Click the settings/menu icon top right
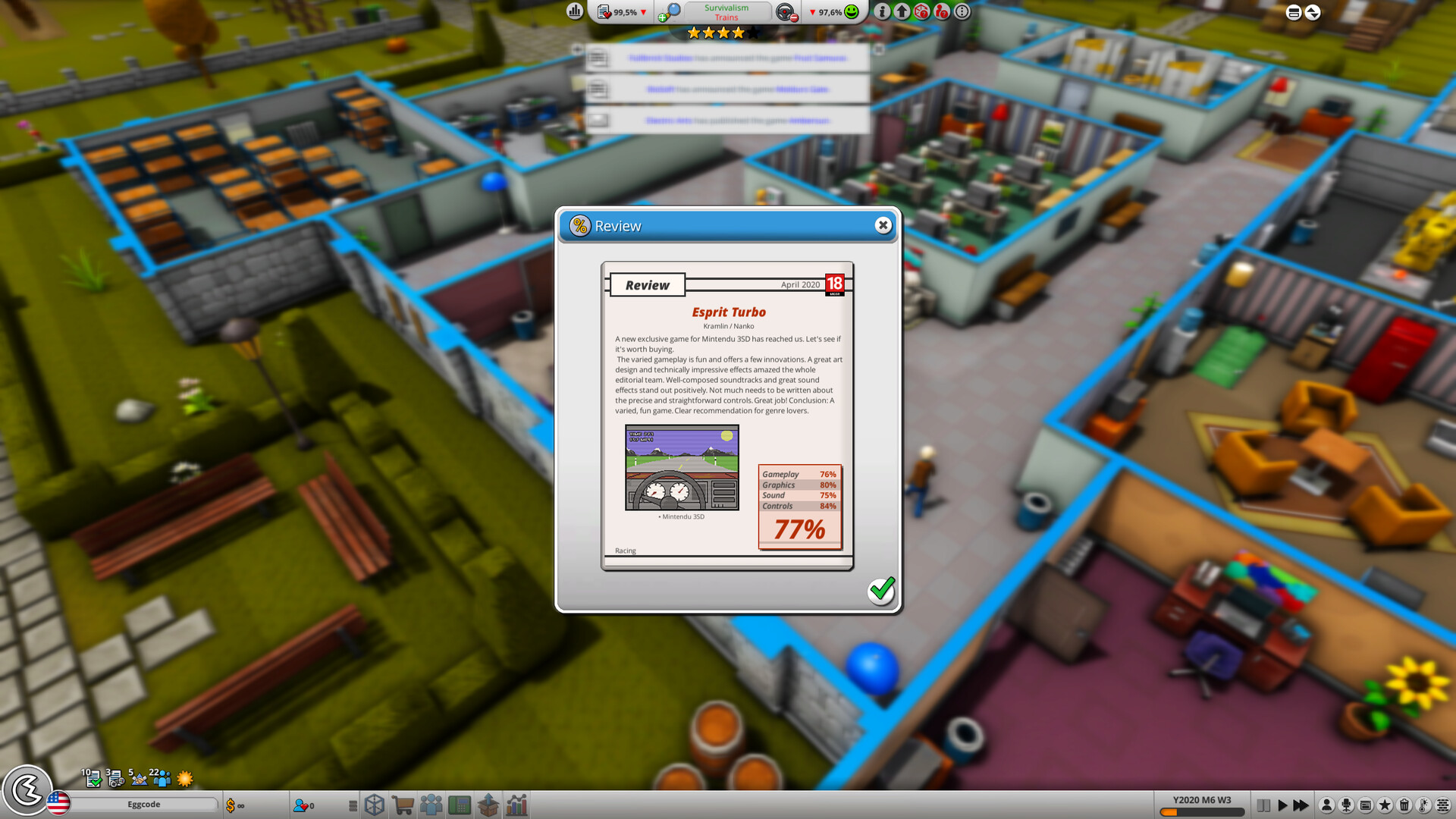Viewport: 1456px width, 819px height. [x=1296, y=12]
